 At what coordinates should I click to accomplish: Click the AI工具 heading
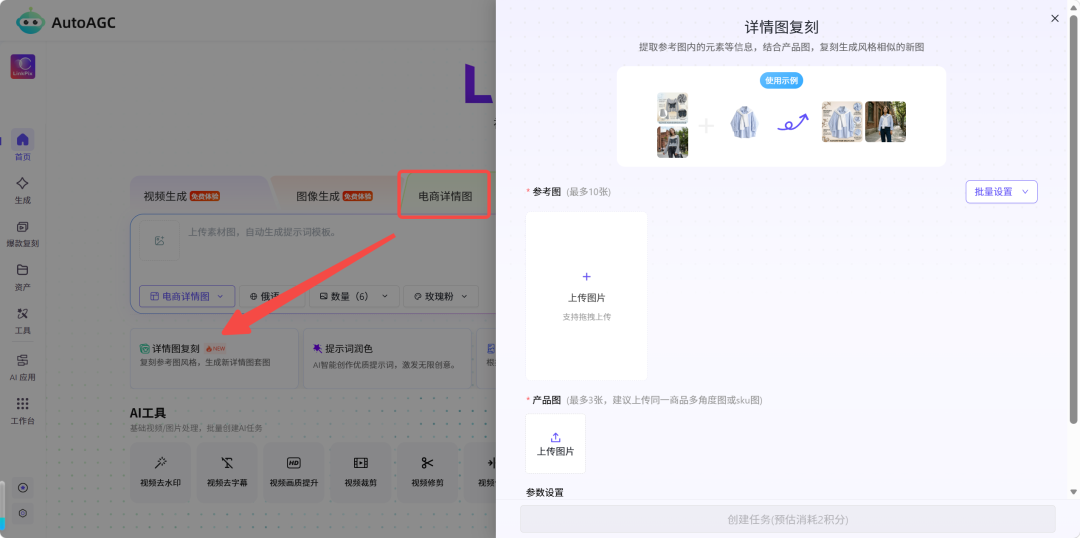click(x=148, y=413)
